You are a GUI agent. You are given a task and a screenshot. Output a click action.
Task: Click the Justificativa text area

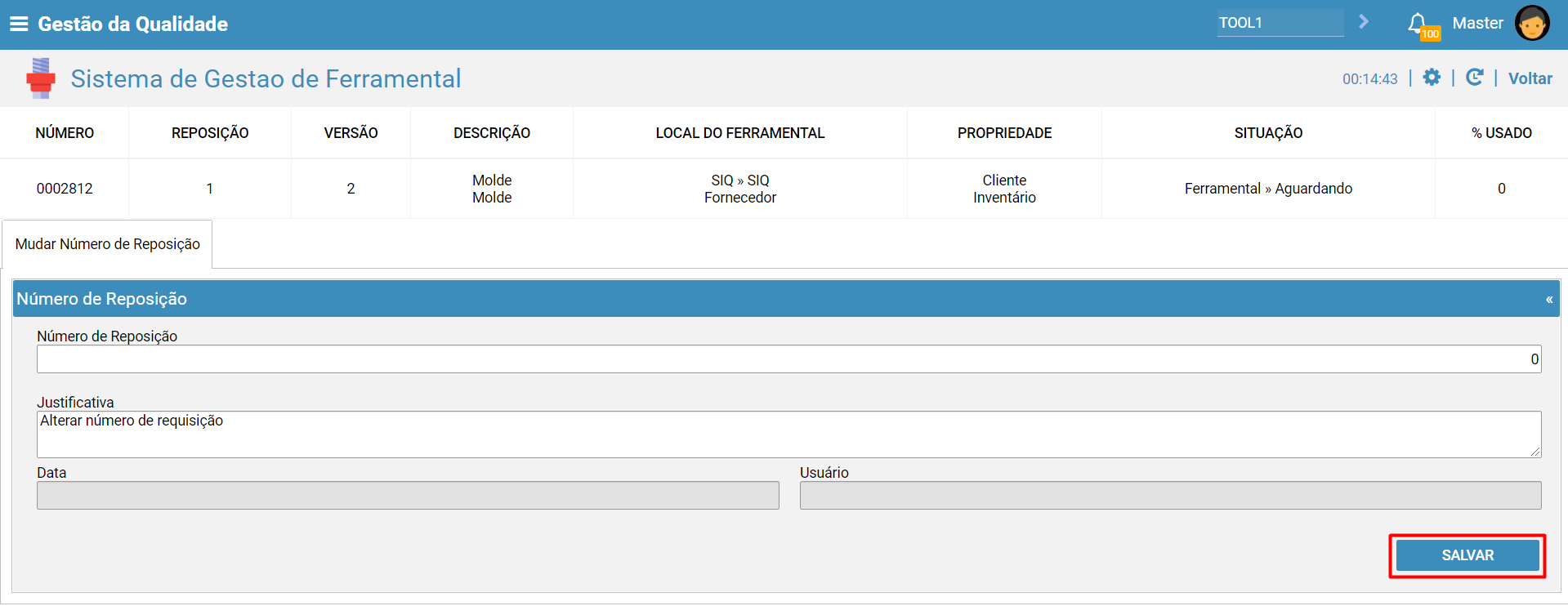click(788, 434)
